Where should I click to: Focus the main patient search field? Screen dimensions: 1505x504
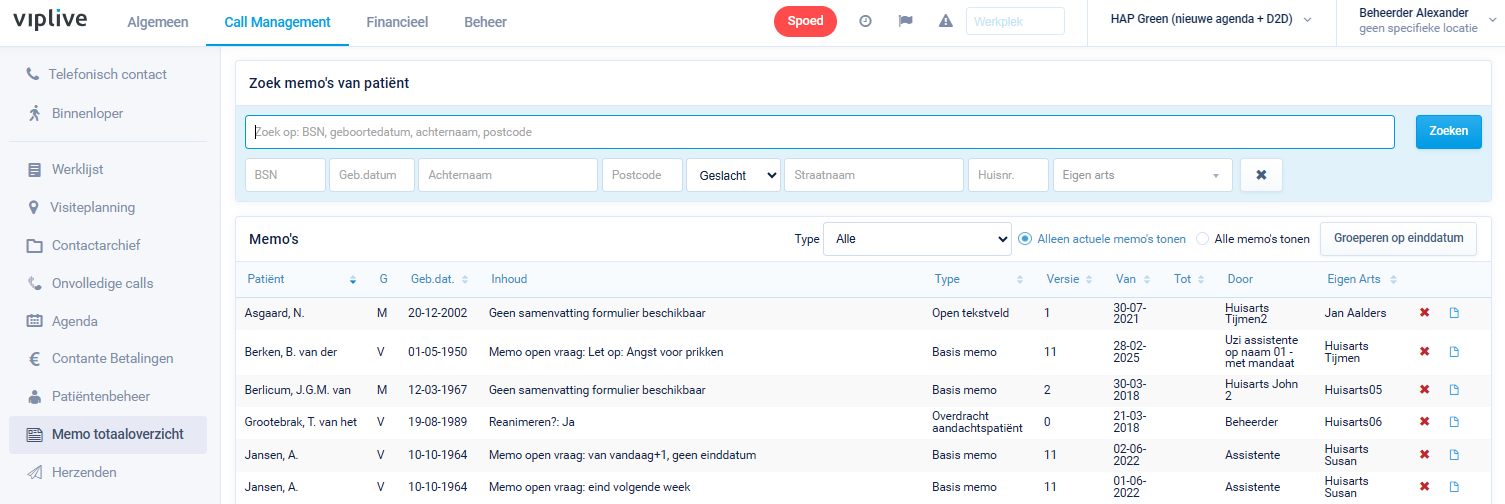coord(819,132)
